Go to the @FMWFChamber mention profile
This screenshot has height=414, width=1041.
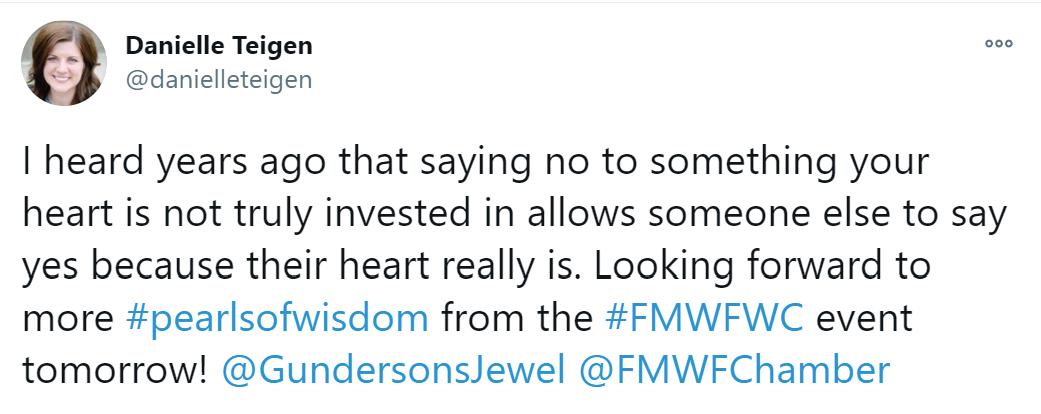734,371
